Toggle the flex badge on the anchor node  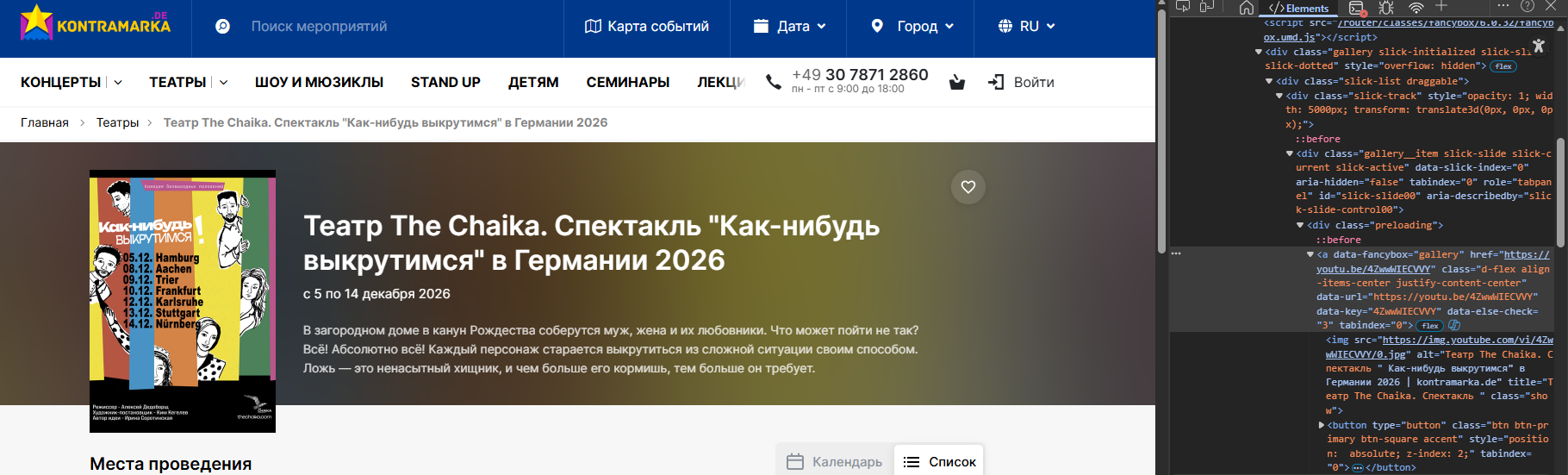pyautogui.click(x=1430, y=326)
